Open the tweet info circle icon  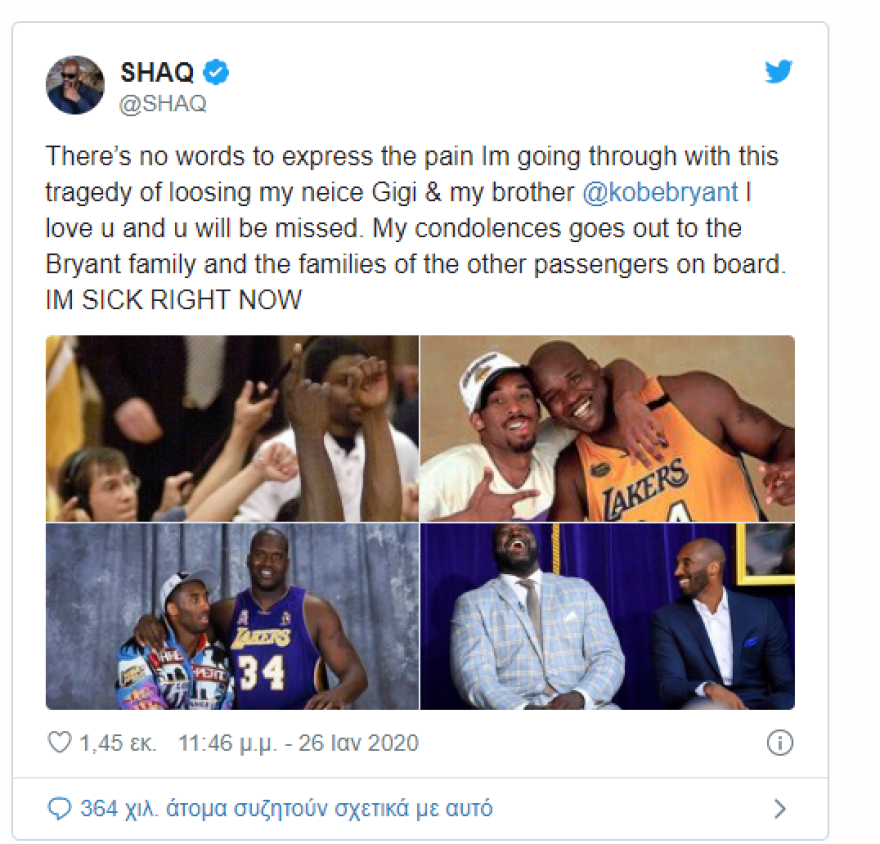(x=779, y=743)
